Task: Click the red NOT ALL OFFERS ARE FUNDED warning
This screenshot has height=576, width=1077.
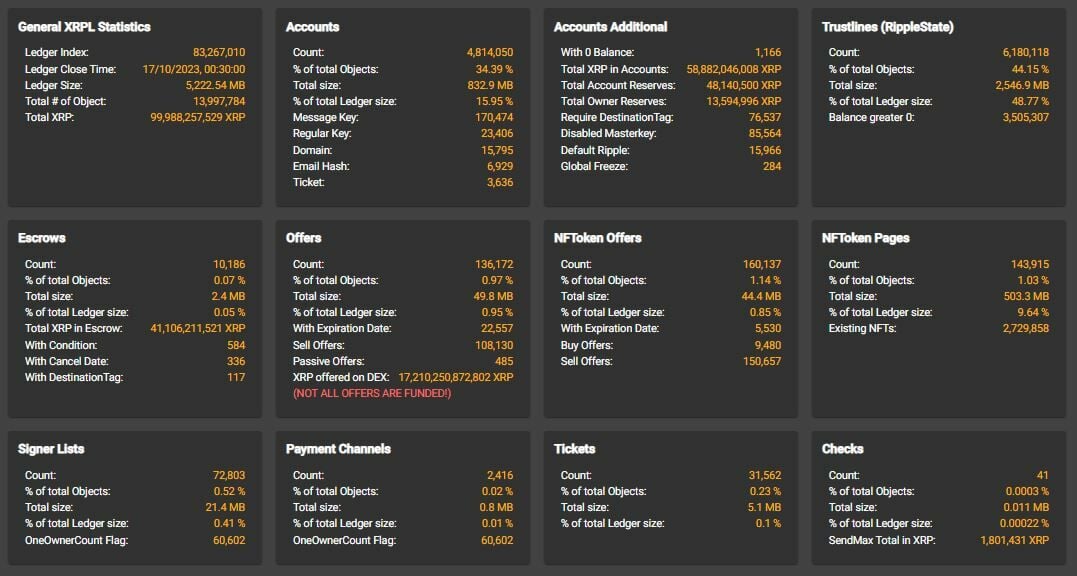Action: (372, 394)
